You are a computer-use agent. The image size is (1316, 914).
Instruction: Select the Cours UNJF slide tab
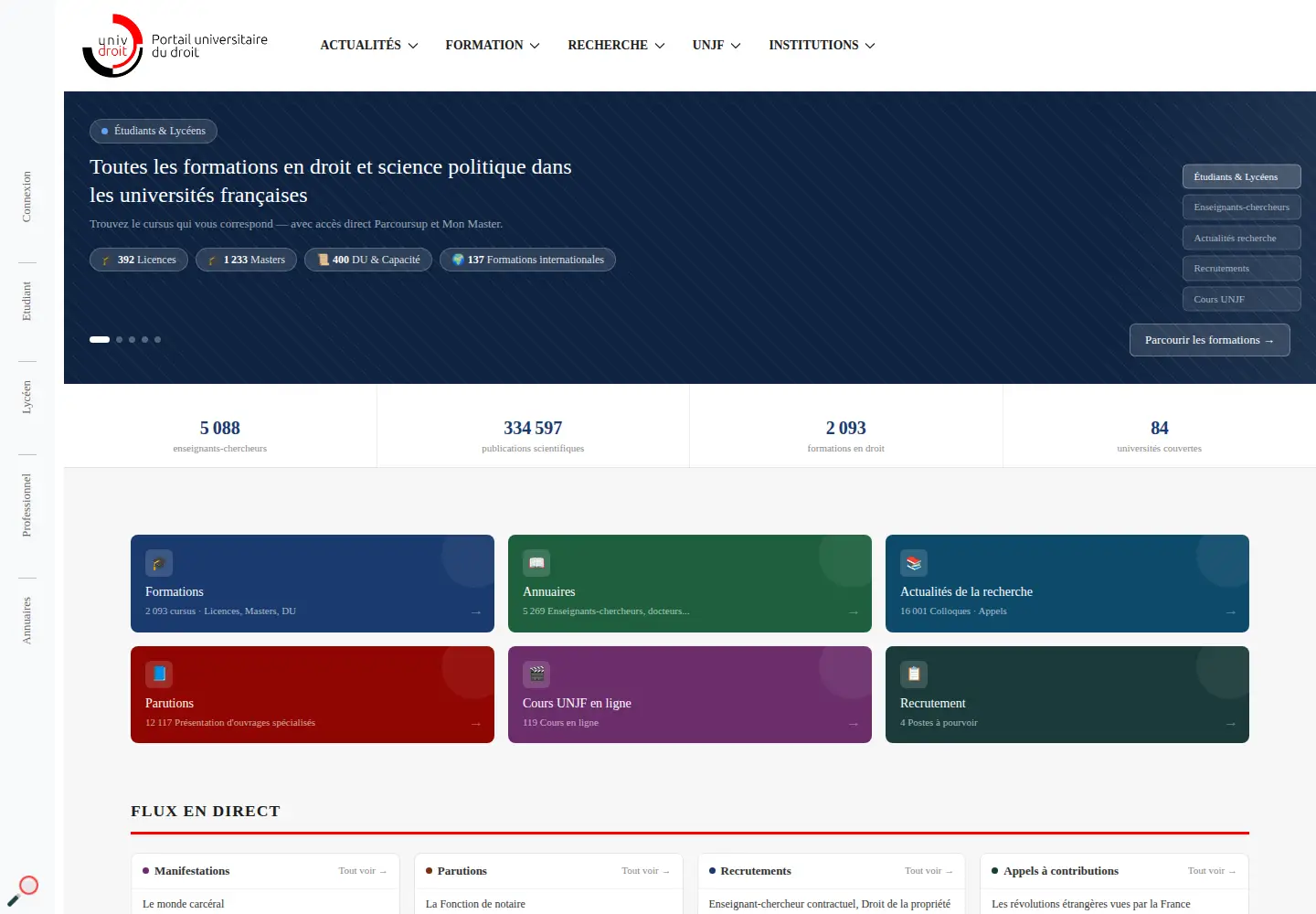point(1241,299)
